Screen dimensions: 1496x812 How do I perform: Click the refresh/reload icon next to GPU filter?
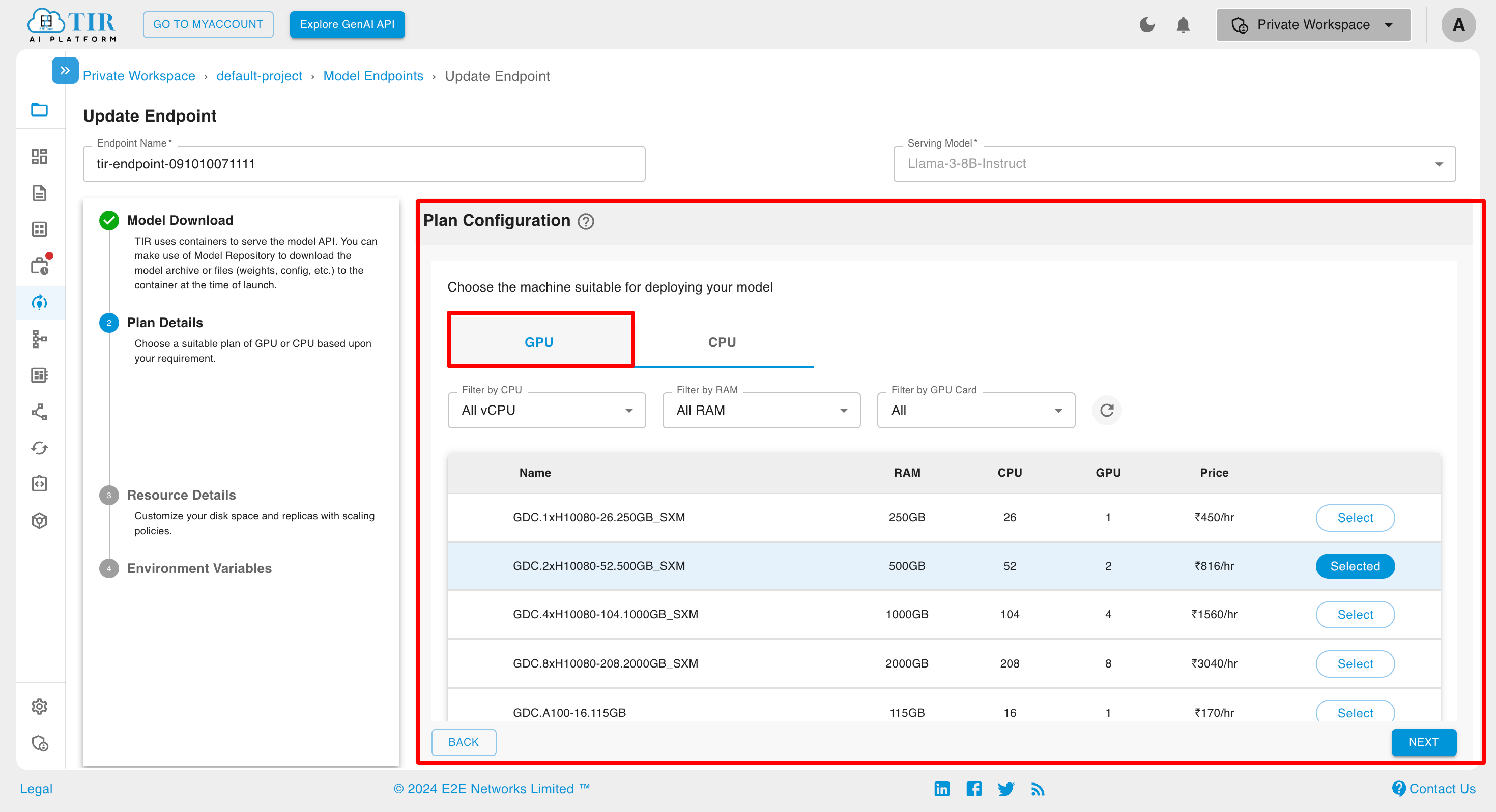click(1107, 410)
